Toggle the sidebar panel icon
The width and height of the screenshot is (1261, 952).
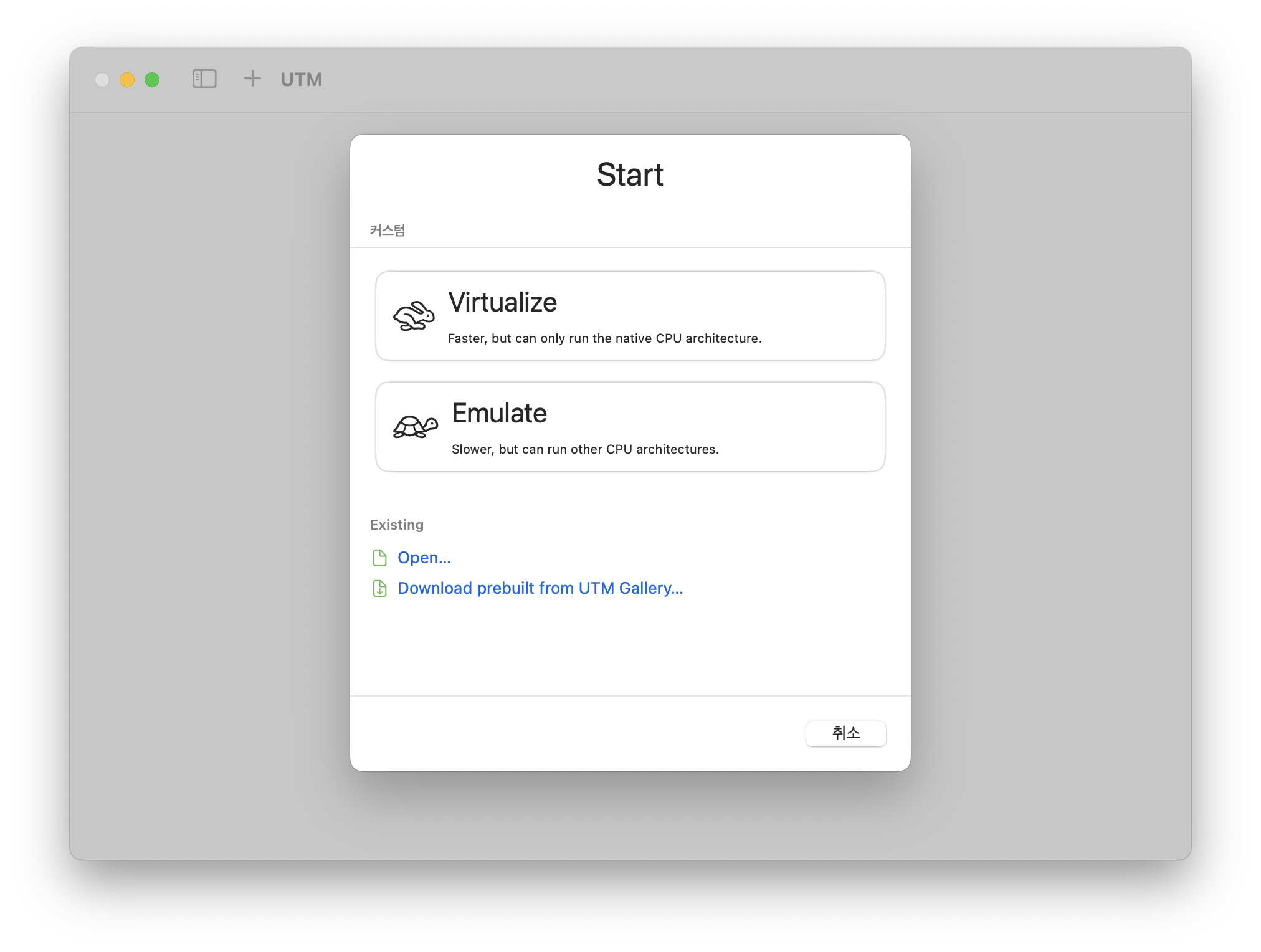[204, 79]
